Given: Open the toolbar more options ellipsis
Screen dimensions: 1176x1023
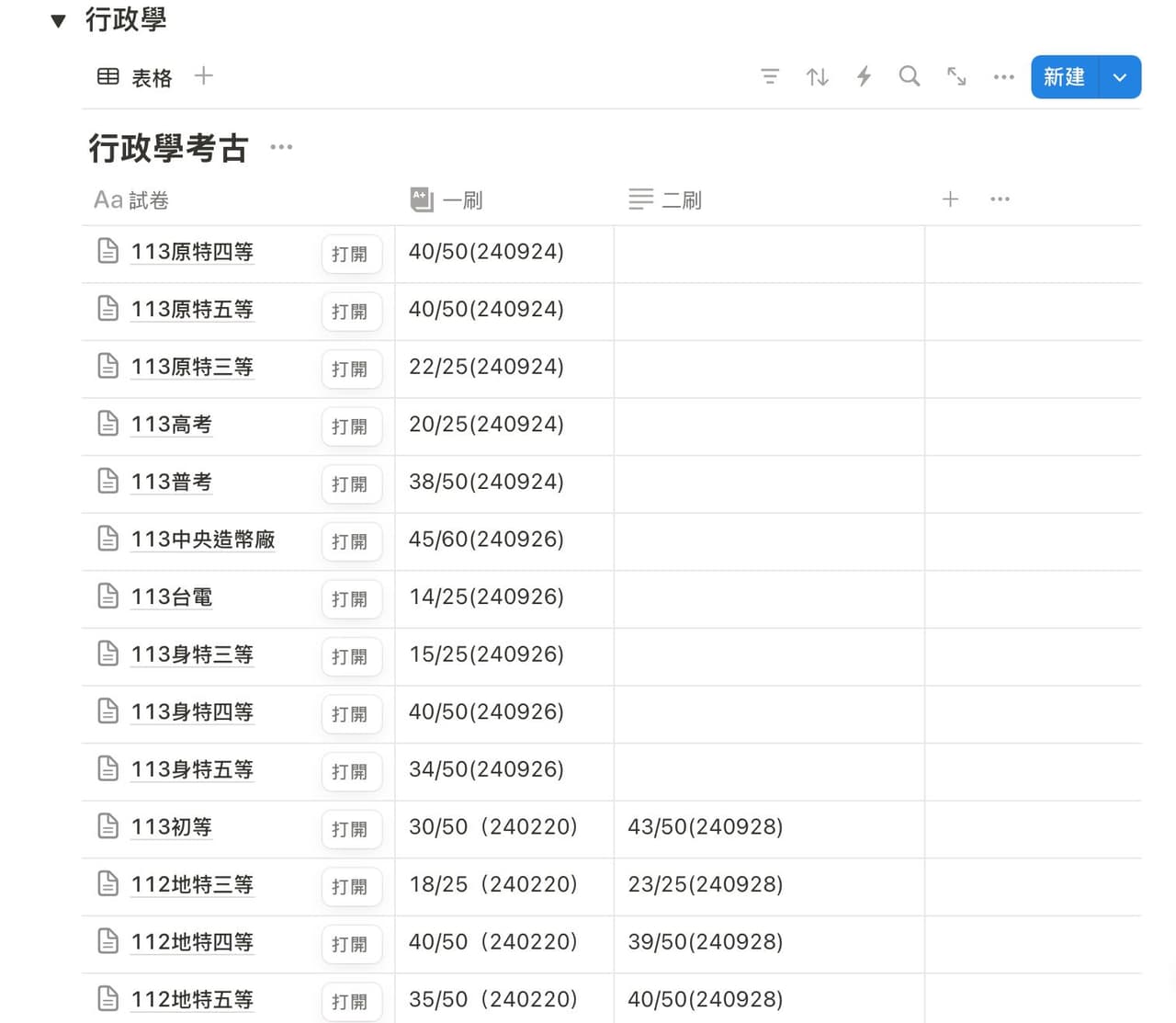Looking at the screenshot, I should (1003, 76).
